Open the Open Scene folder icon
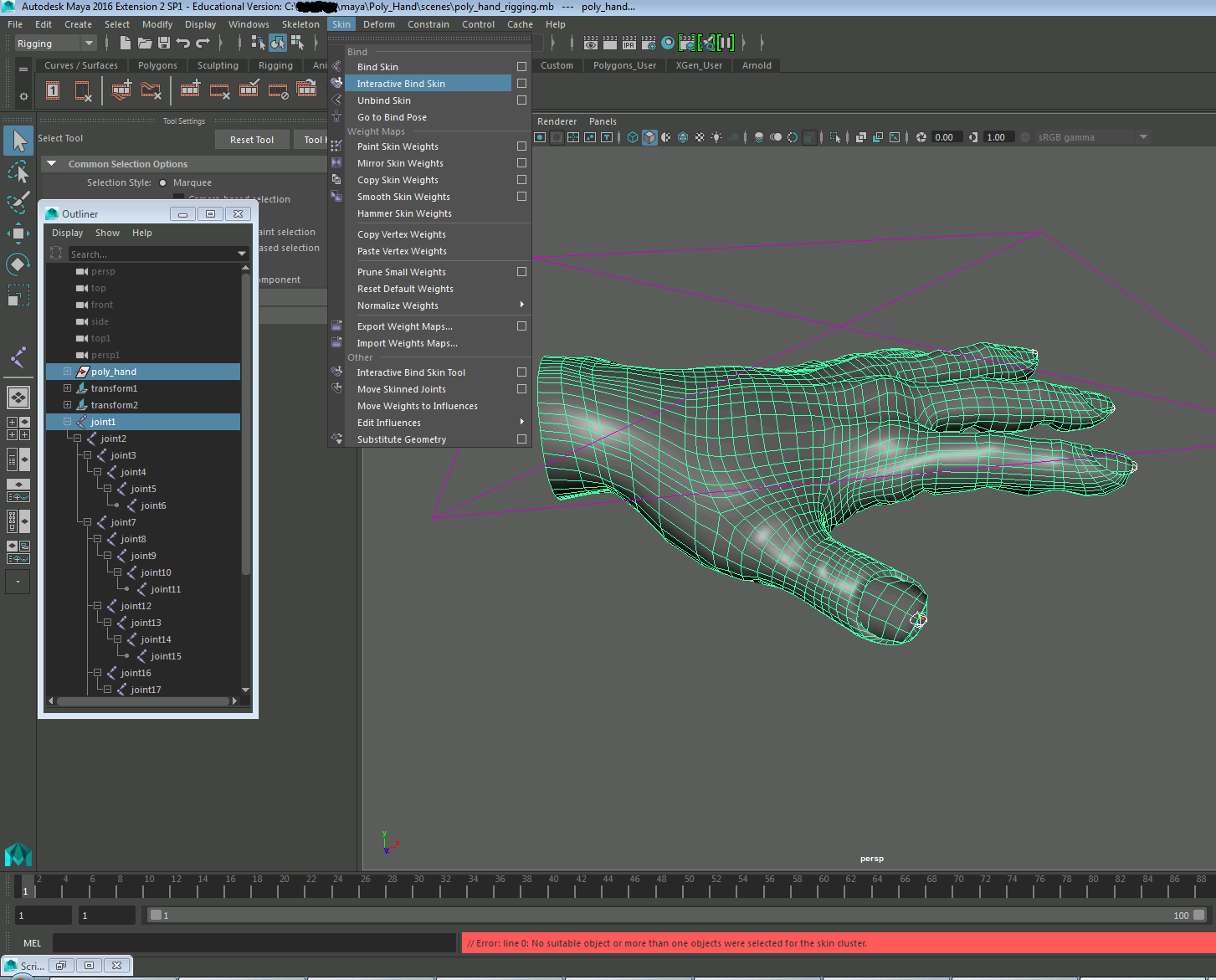This screenshot has width=1216, height=980. coord(145,43)
